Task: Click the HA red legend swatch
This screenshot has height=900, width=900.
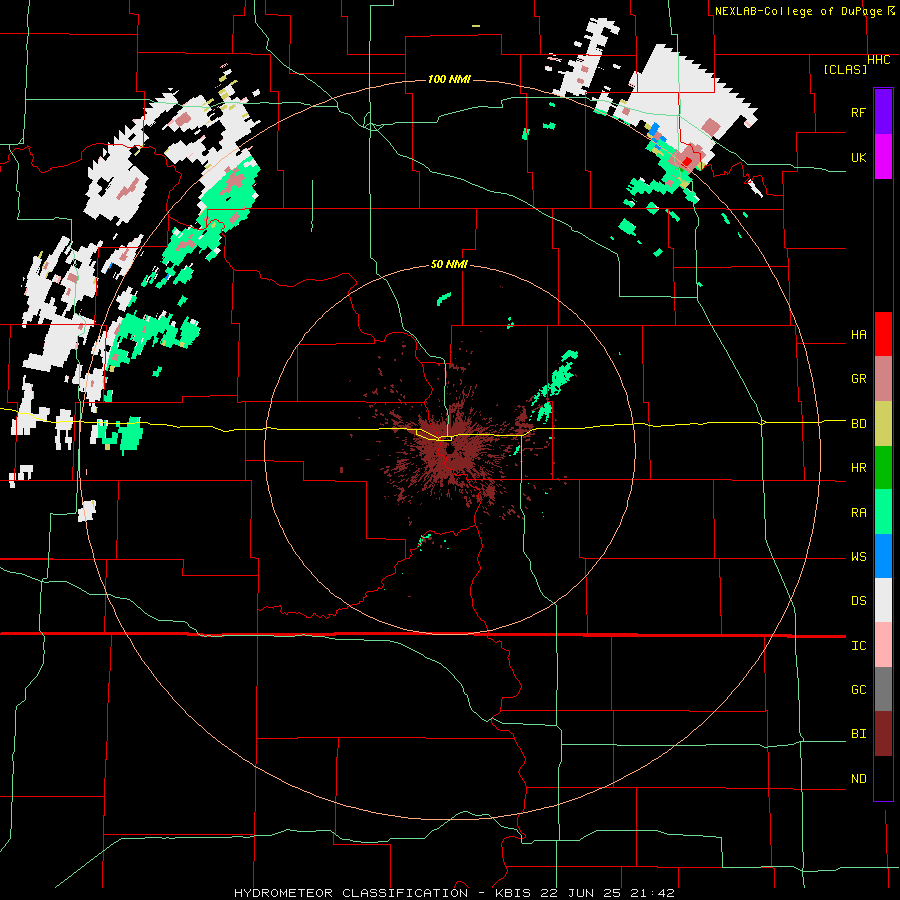Action: pyautogui.click(x=883, y=334)
